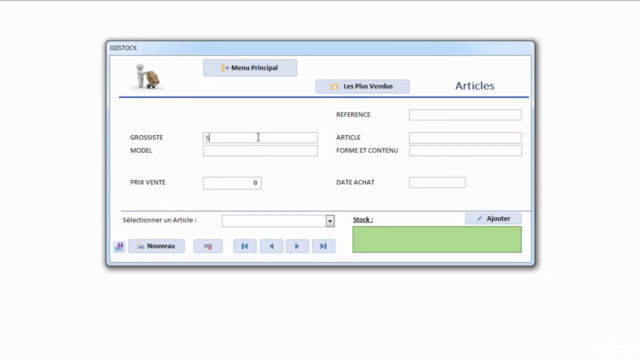The width and height of the screenshot is (640, 360).
Task: Jump to the last record
Action: click(323, 246)
